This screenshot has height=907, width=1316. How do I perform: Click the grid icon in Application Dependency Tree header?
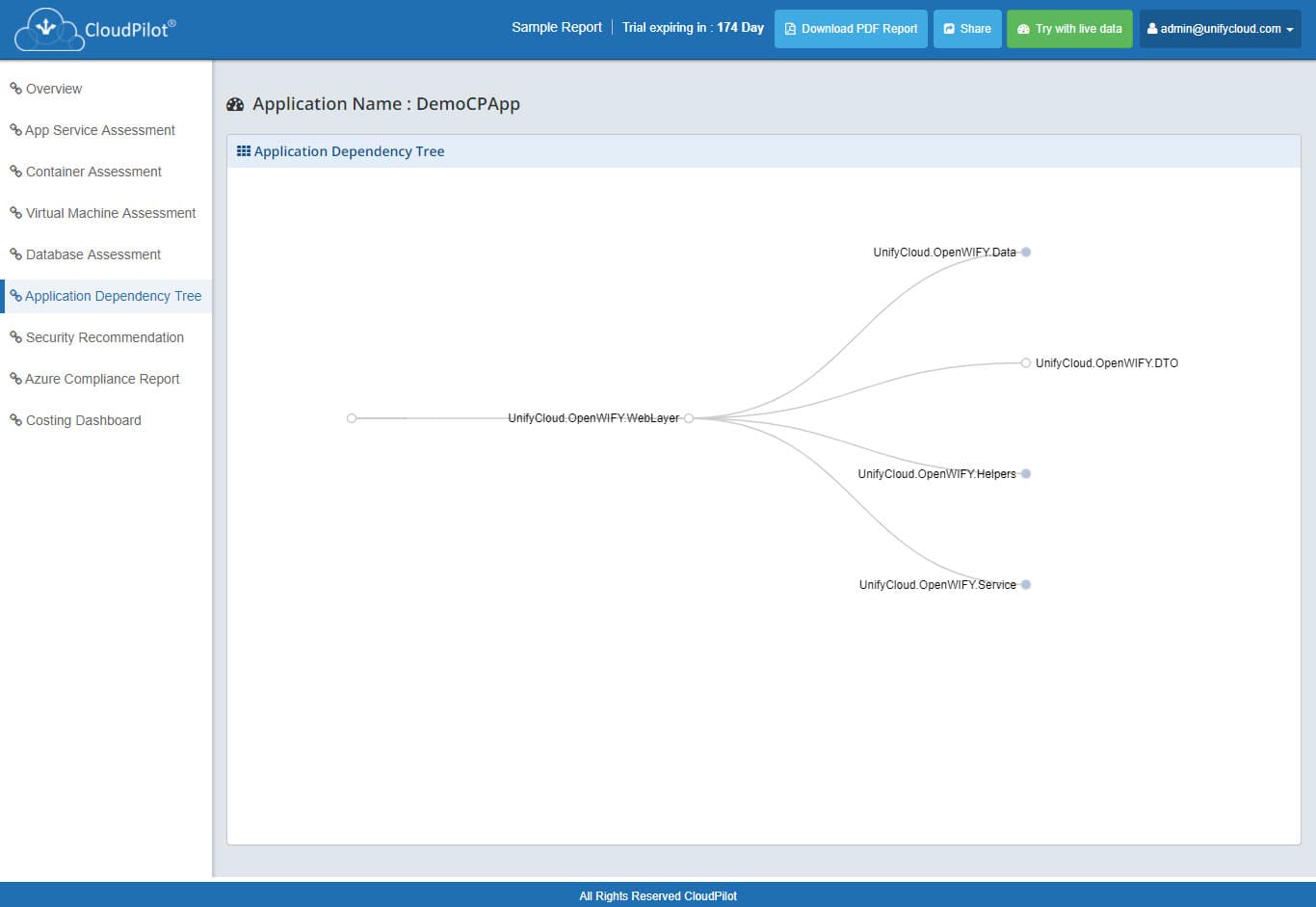tap(244, 151)
